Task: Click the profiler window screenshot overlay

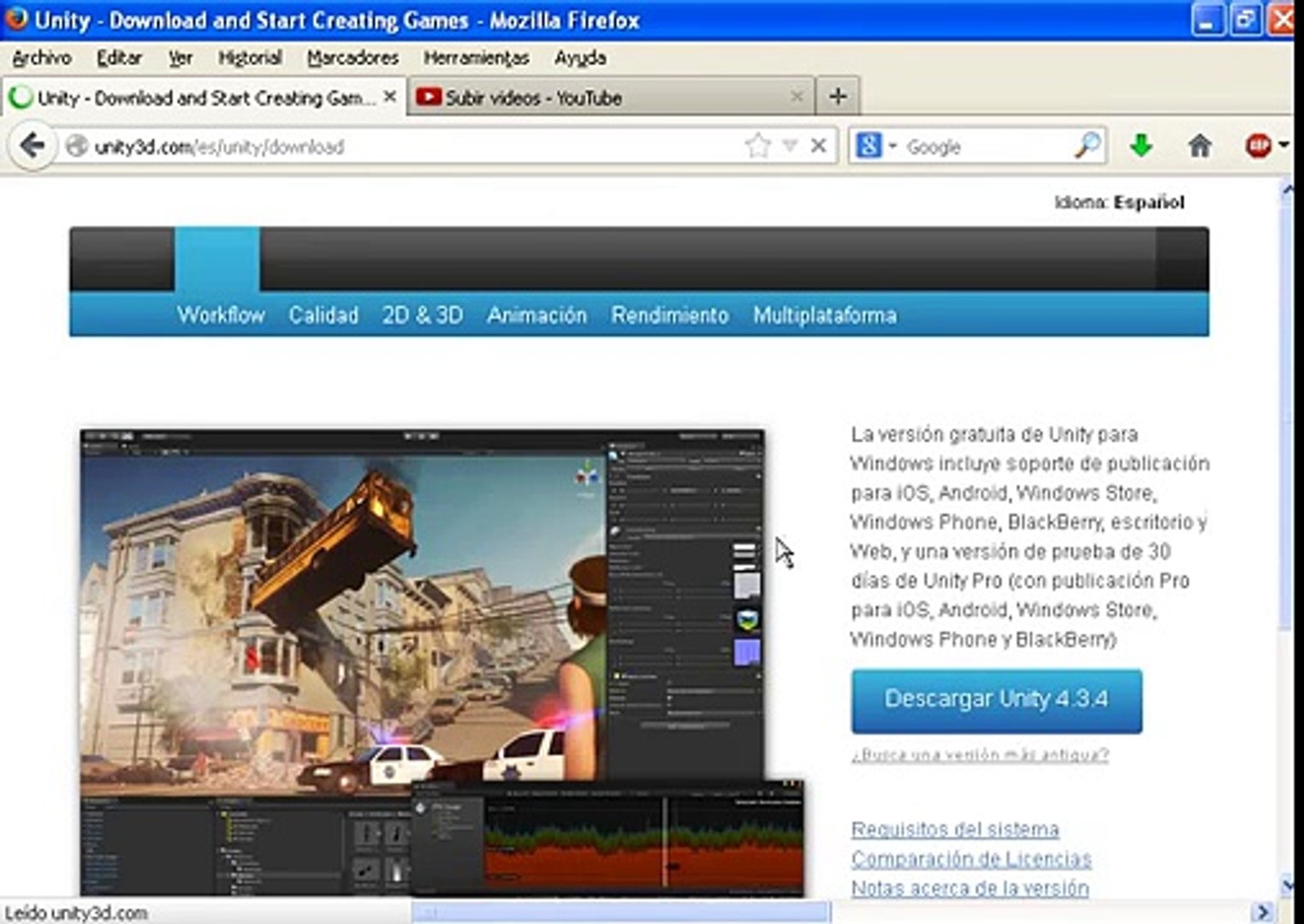Action: (x=608, y=837)
